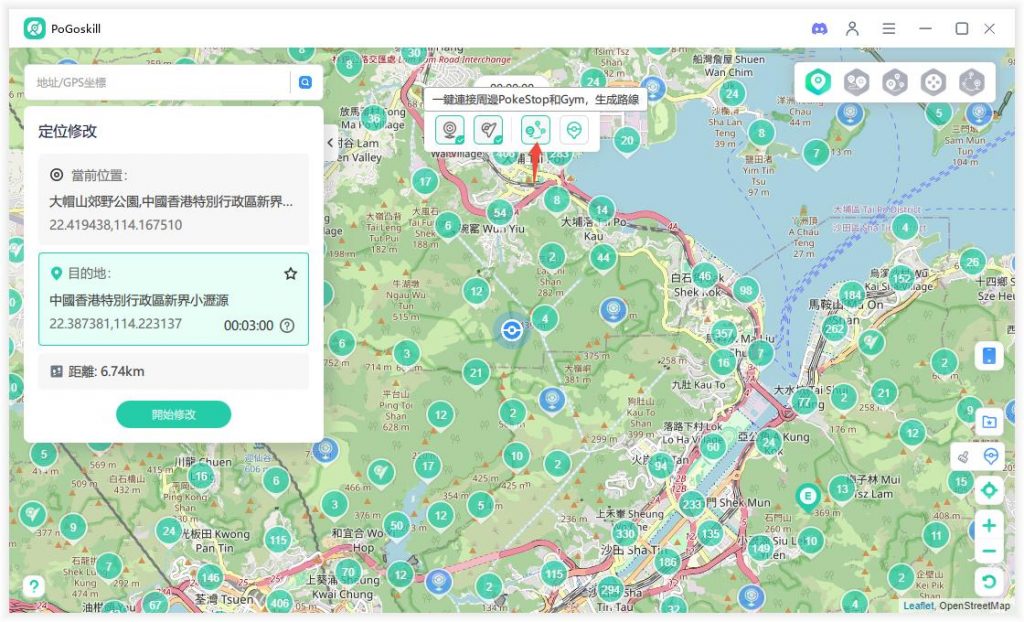1024x622 pixels.
Task: Type in the 地址/GPS坐標 search field
Action: tap(160, 82)
